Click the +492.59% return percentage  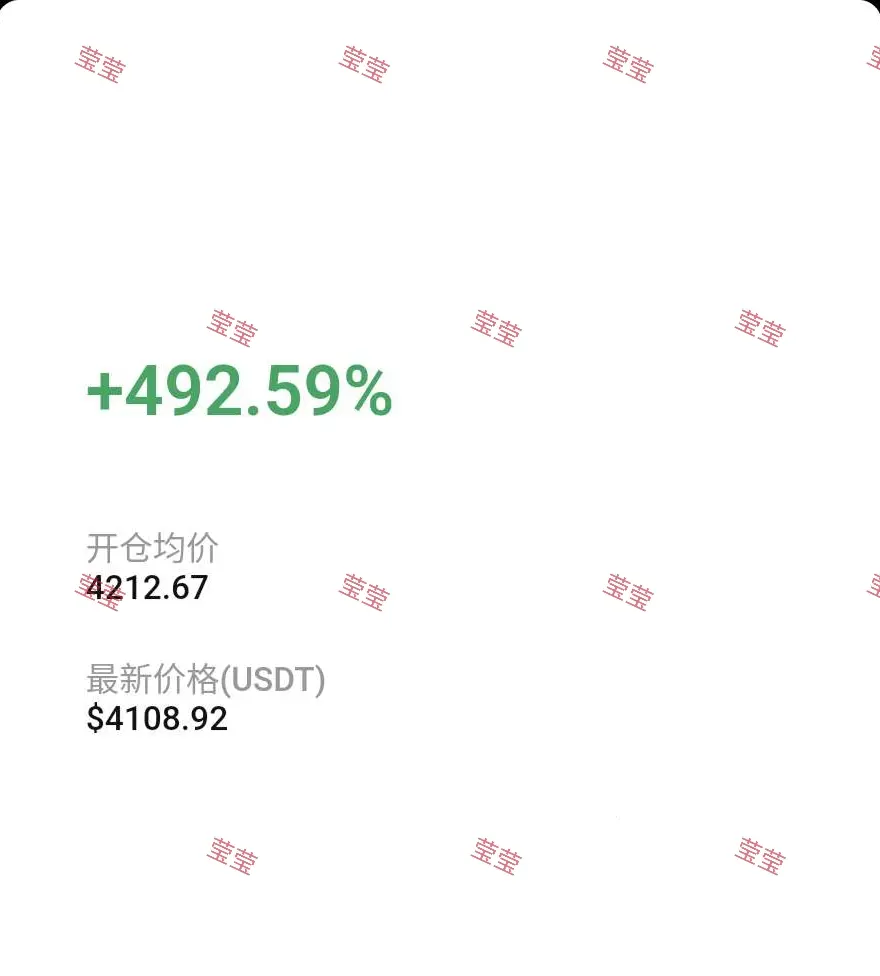tap(240, 392)
